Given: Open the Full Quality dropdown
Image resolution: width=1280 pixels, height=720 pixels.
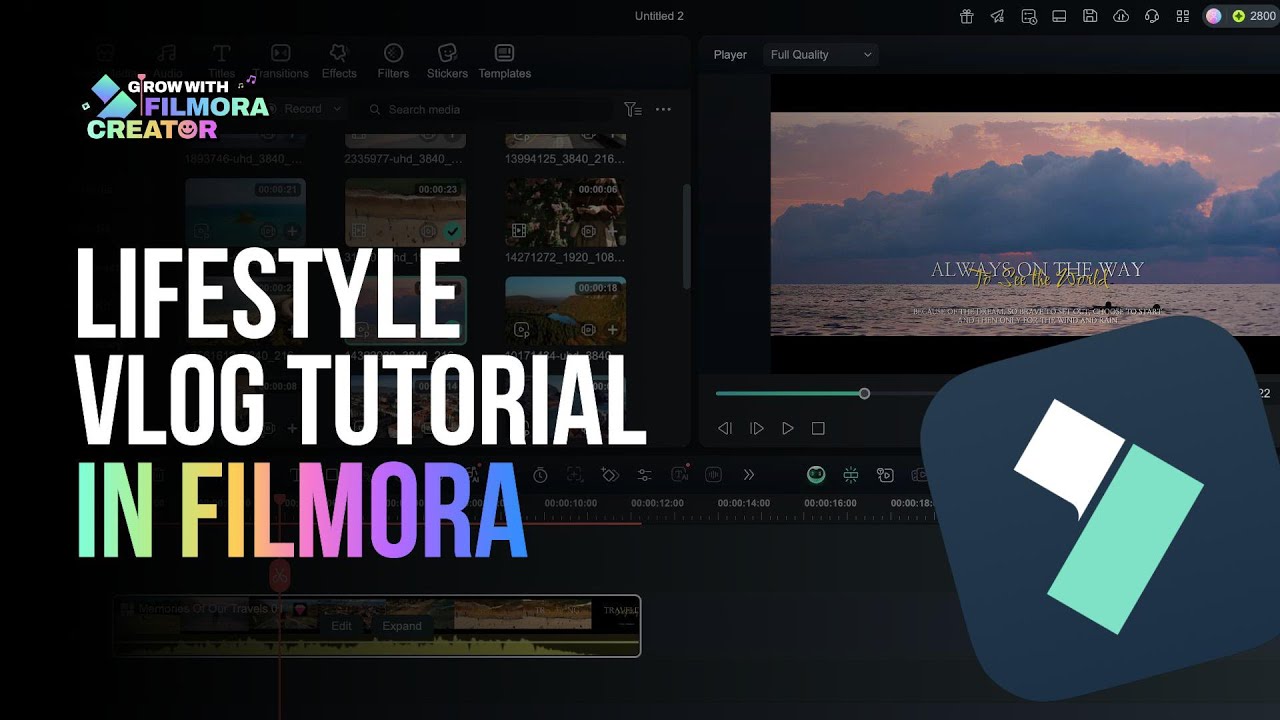Looking at the screenshot, I should (x=820, y=55).
